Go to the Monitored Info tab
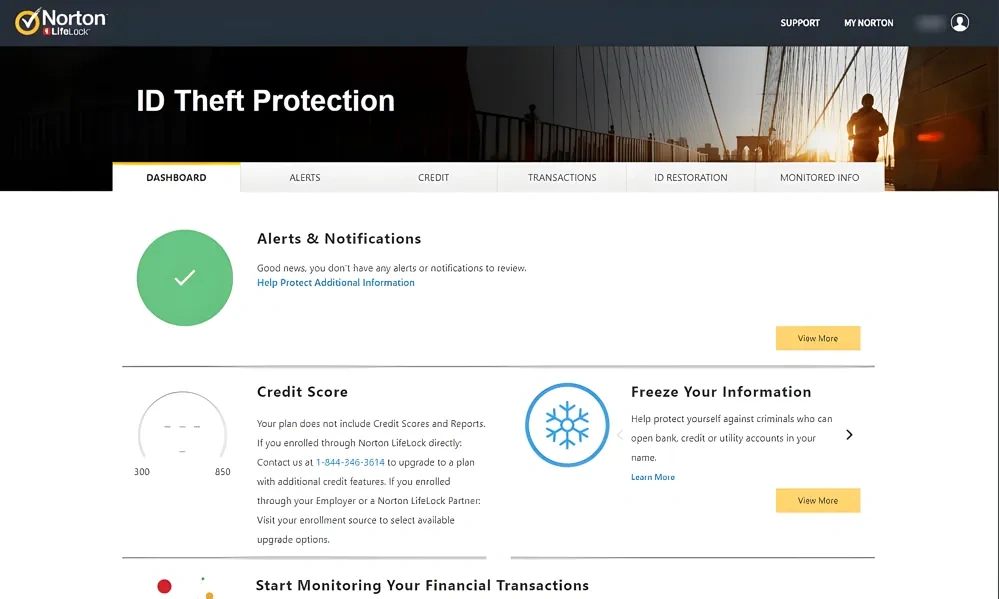The height and width of the screenshot is (599, 999). pyautogui.click(x=819, y=178)
